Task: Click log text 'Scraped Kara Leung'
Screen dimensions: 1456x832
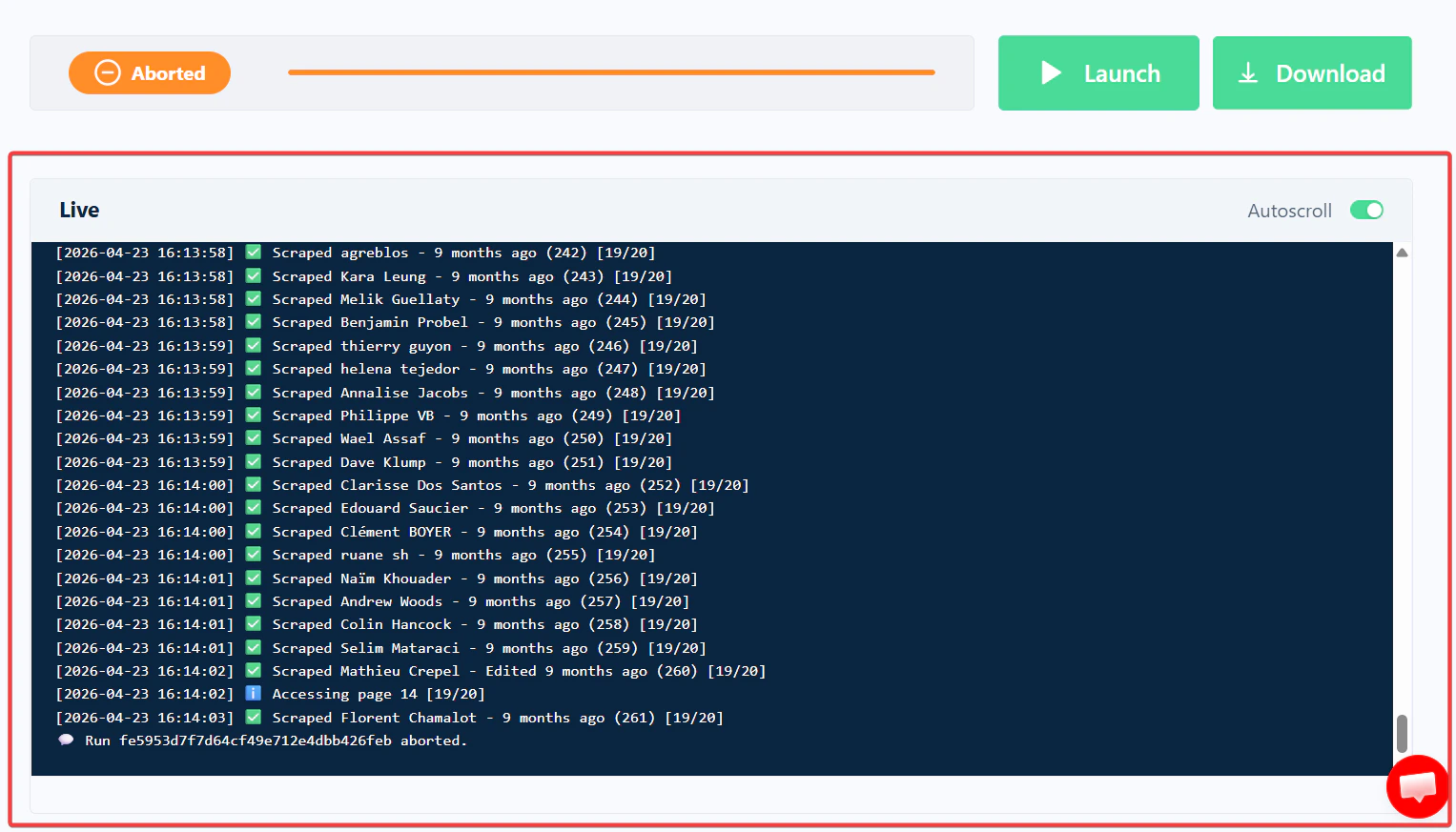Action: tap(349, 276)
